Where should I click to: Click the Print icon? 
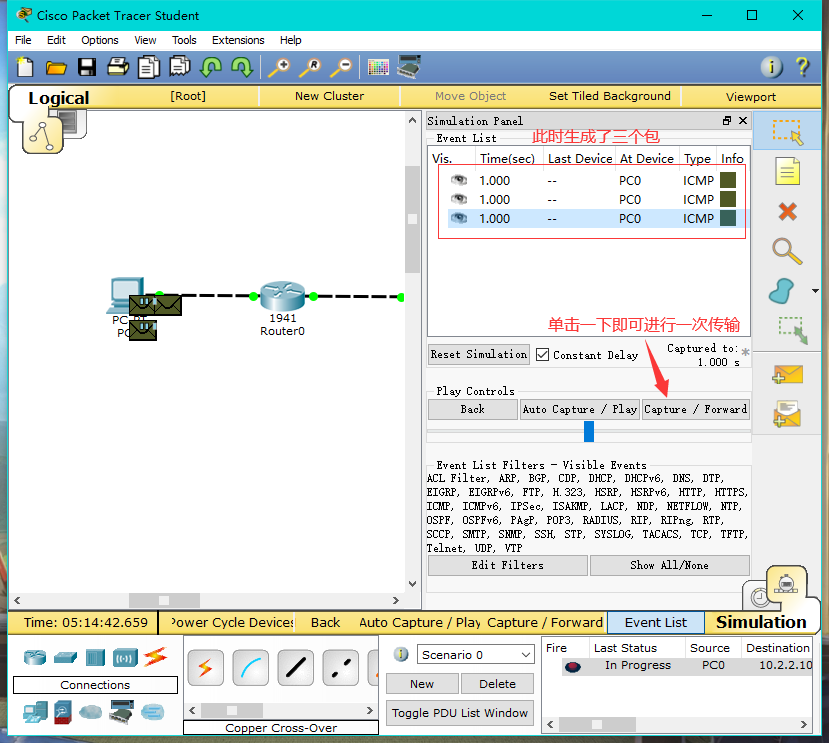pyautogui.click(x=118, y=67)
